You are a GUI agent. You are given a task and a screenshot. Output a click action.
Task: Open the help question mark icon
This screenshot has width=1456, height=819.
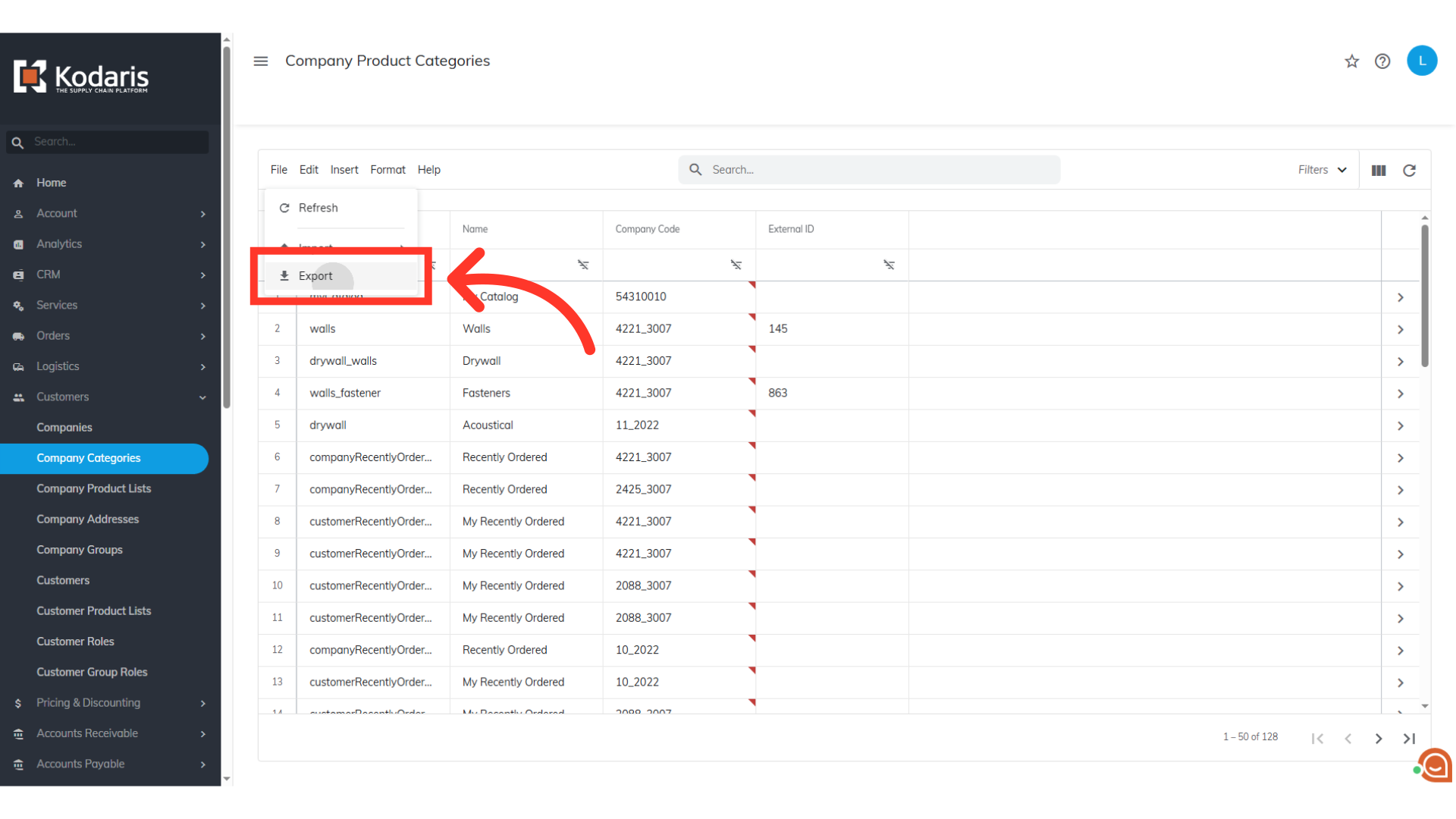click(x=1382, y=61)
